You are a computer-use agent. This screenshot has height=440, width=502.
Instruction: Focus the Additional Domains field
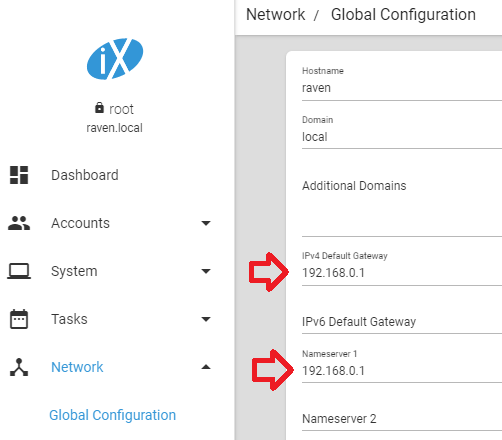[402, 207]
